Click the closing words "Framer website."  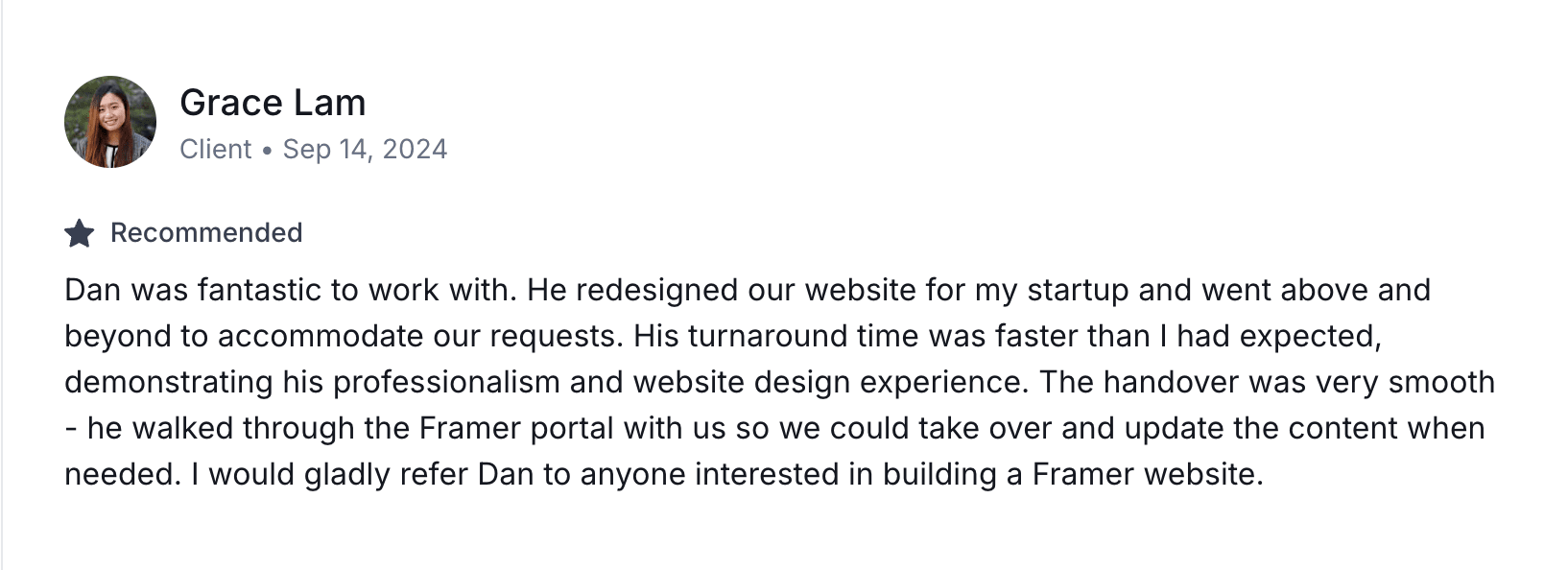click(x=1148, y=474)
